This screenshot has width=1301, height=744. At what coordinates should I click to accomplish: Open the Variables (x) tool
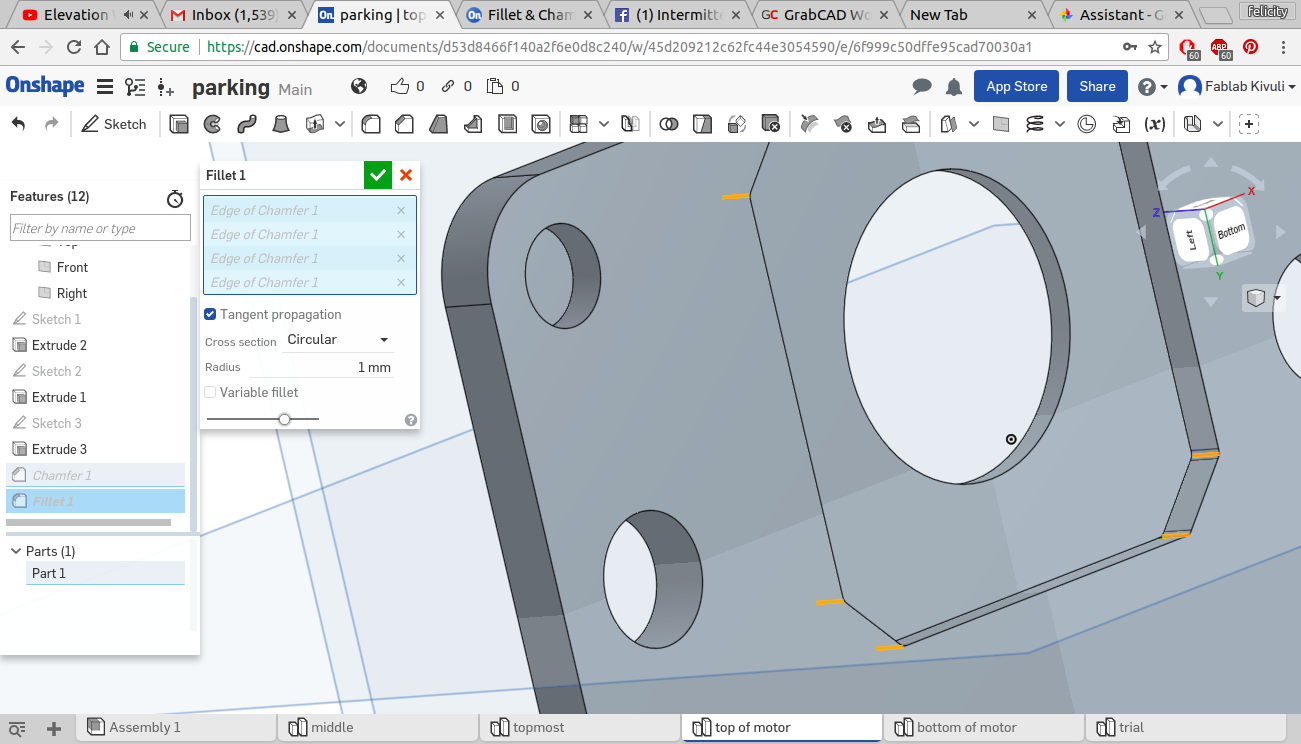click(1154, 124)
